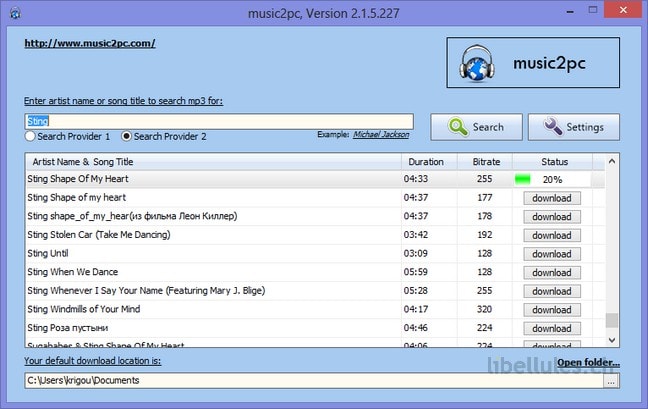The width and height of the screenshot is (648, 409).
Task: Download Sting Windmills of Your Mind
Action: click(x=552, y=310)
